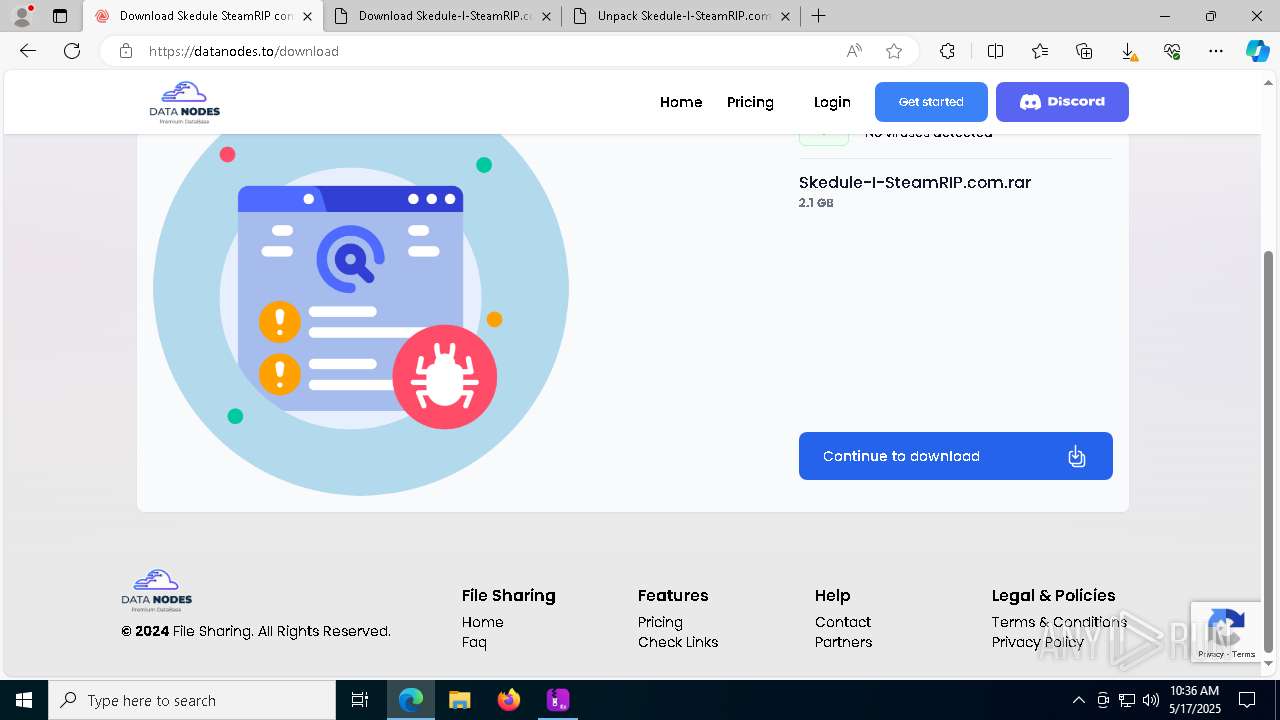Open Settings and more ellipsis
The image size is (1280, 720).
tap(1216, 51)
